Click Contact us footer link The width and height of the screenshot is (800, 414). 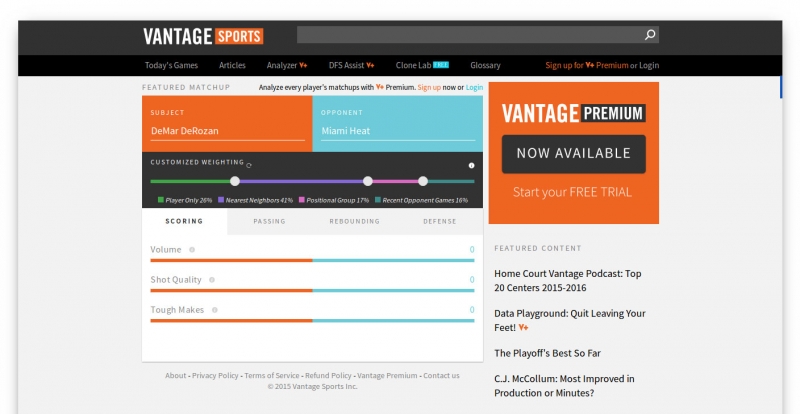pyautogui.click(x=441, y=376)
